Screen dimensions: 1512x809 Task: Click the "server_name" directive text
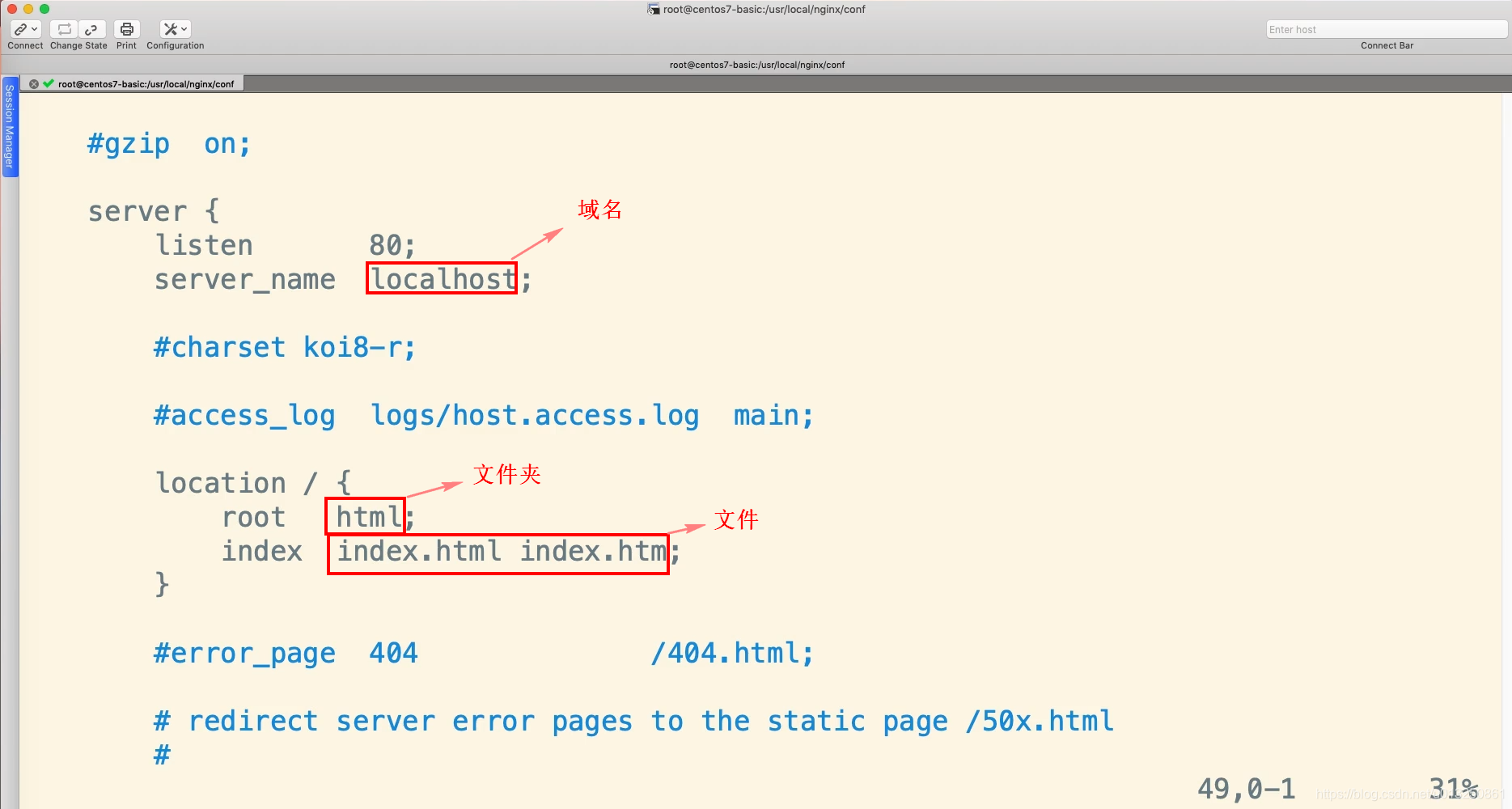pos(244,280)
